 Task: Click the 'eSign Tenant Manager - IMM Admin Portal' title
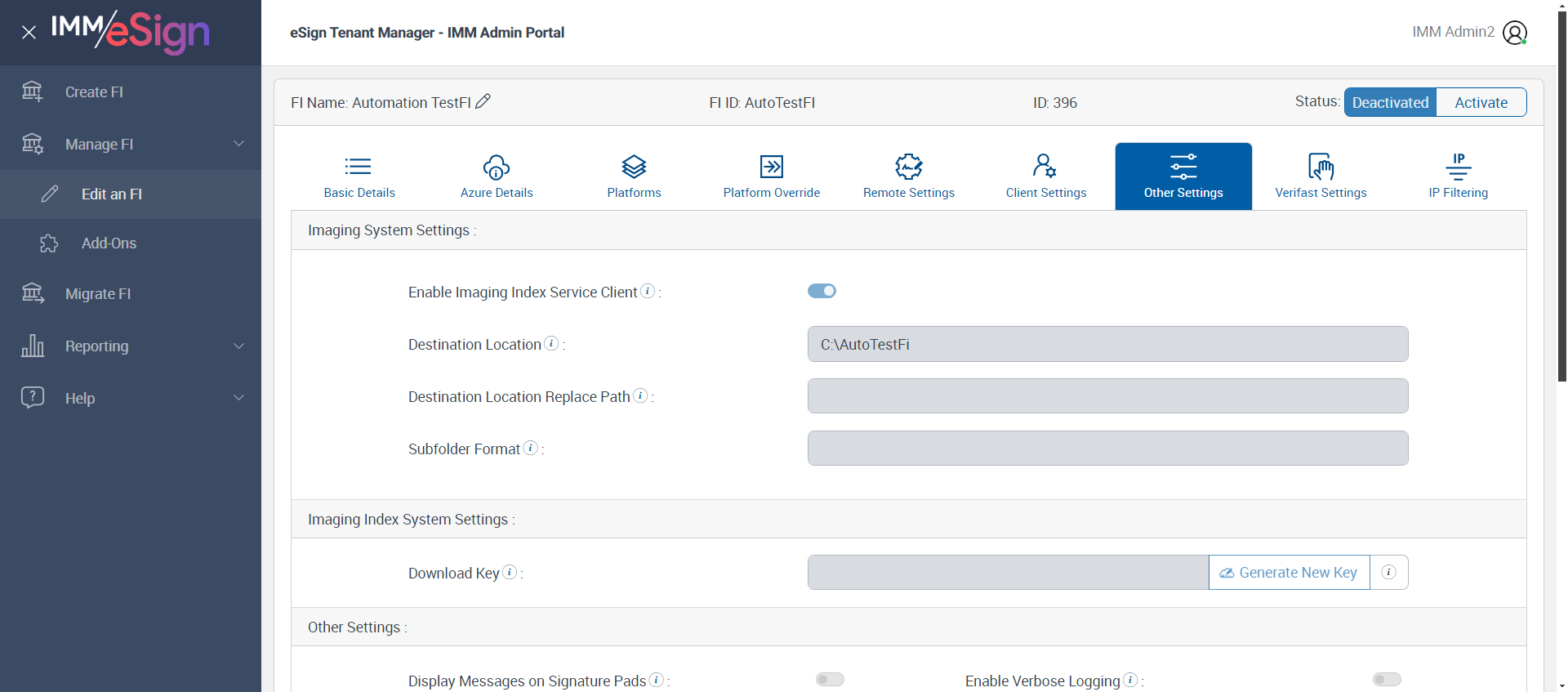tap(427, 33)
